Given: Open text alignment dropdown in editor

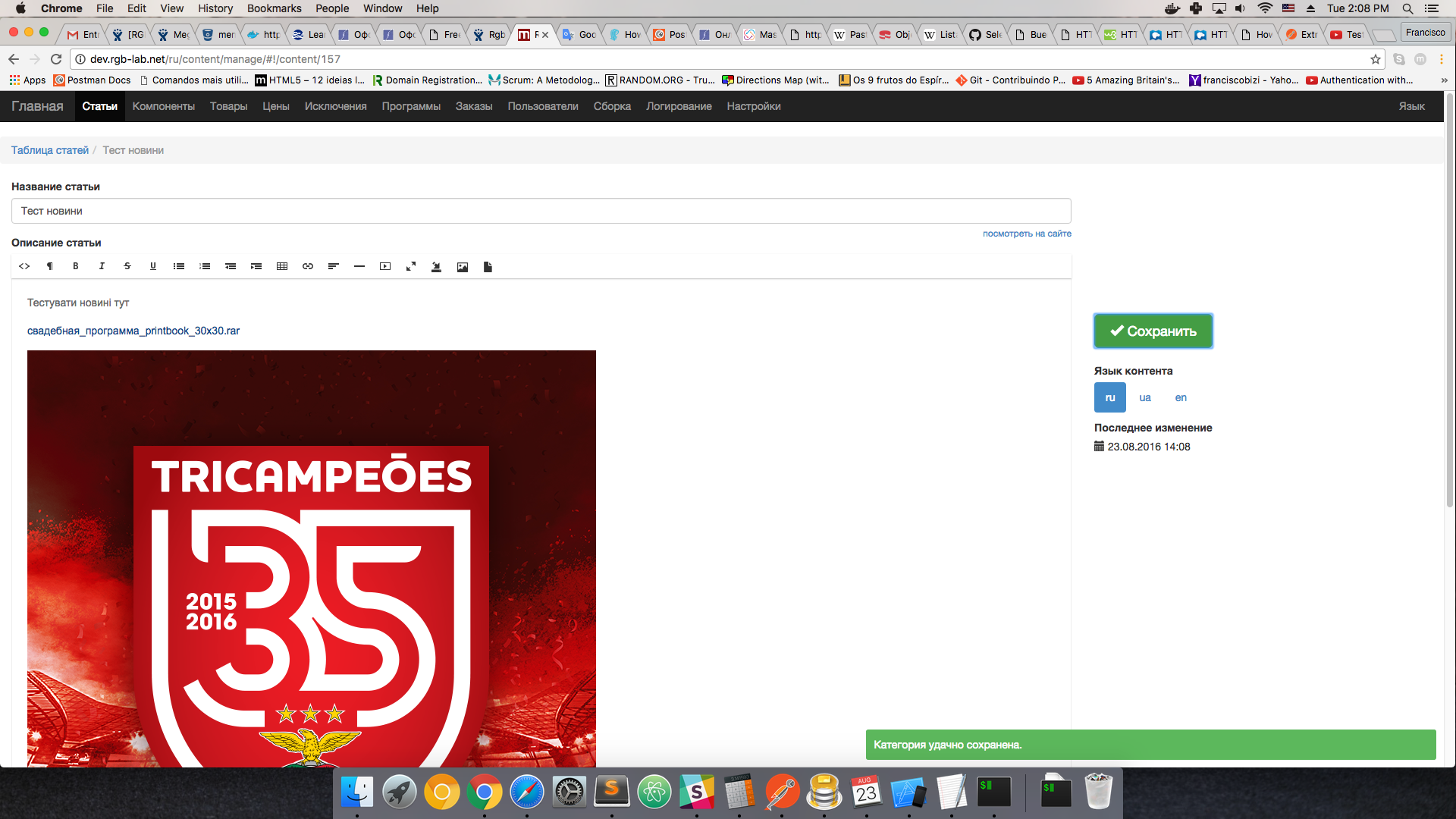Looking at the screenshot, I should tap(334, 266).
